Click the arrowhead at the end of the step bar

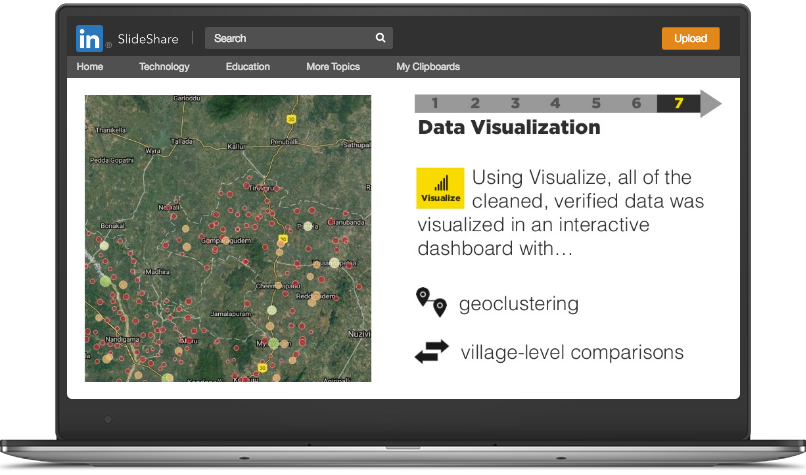tap(710, 103)
